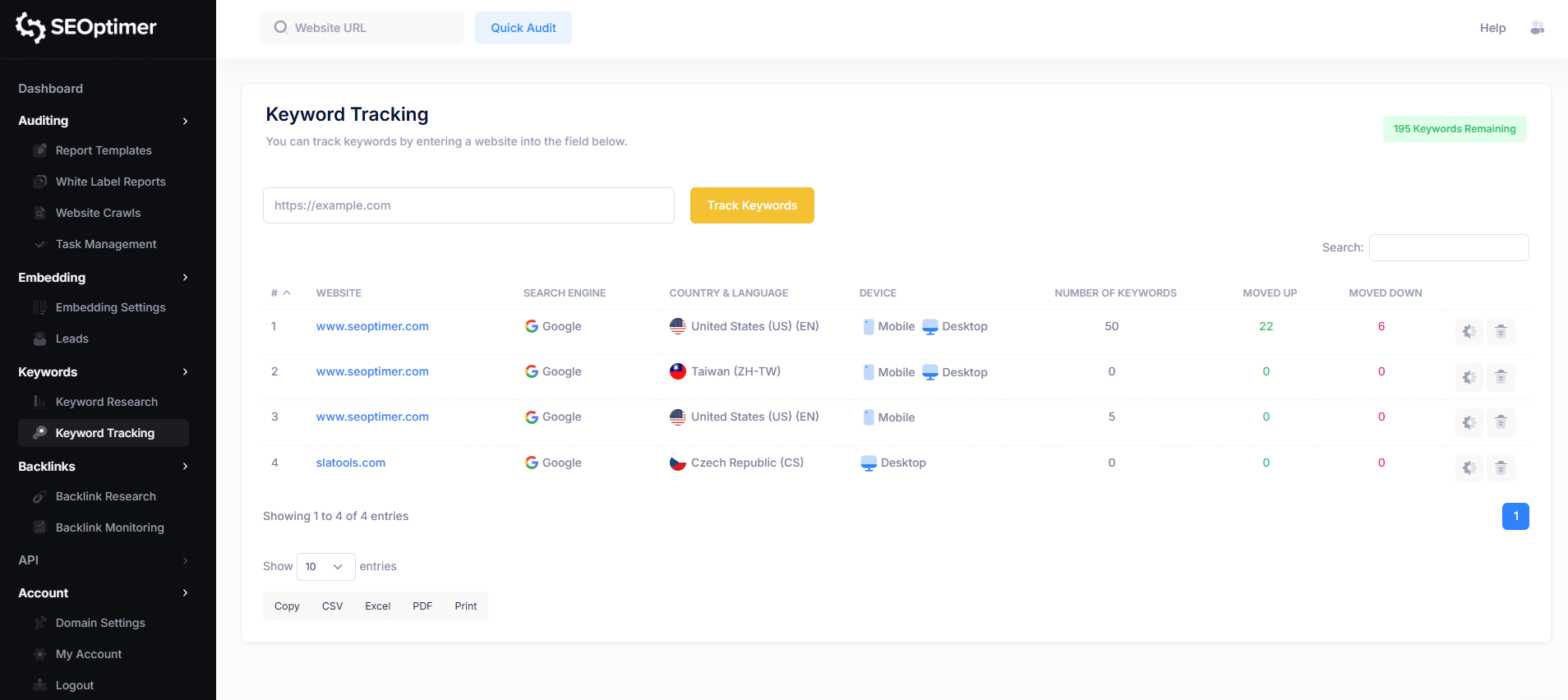This screenshot has width=1568, height=700.
Task: Open gear settings for the slatools.com row
Action: tap(1469, 468)
